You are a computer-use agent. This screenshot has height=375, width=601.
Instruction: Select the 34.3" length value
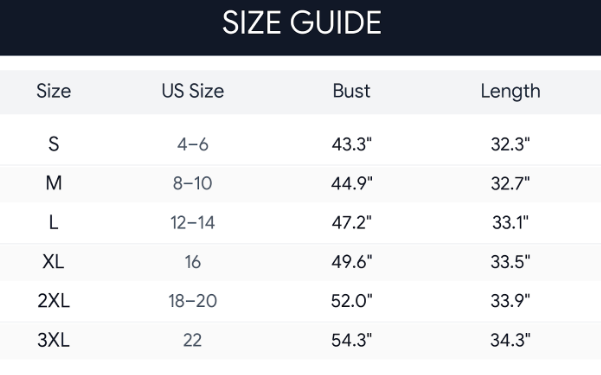(511, 340)
